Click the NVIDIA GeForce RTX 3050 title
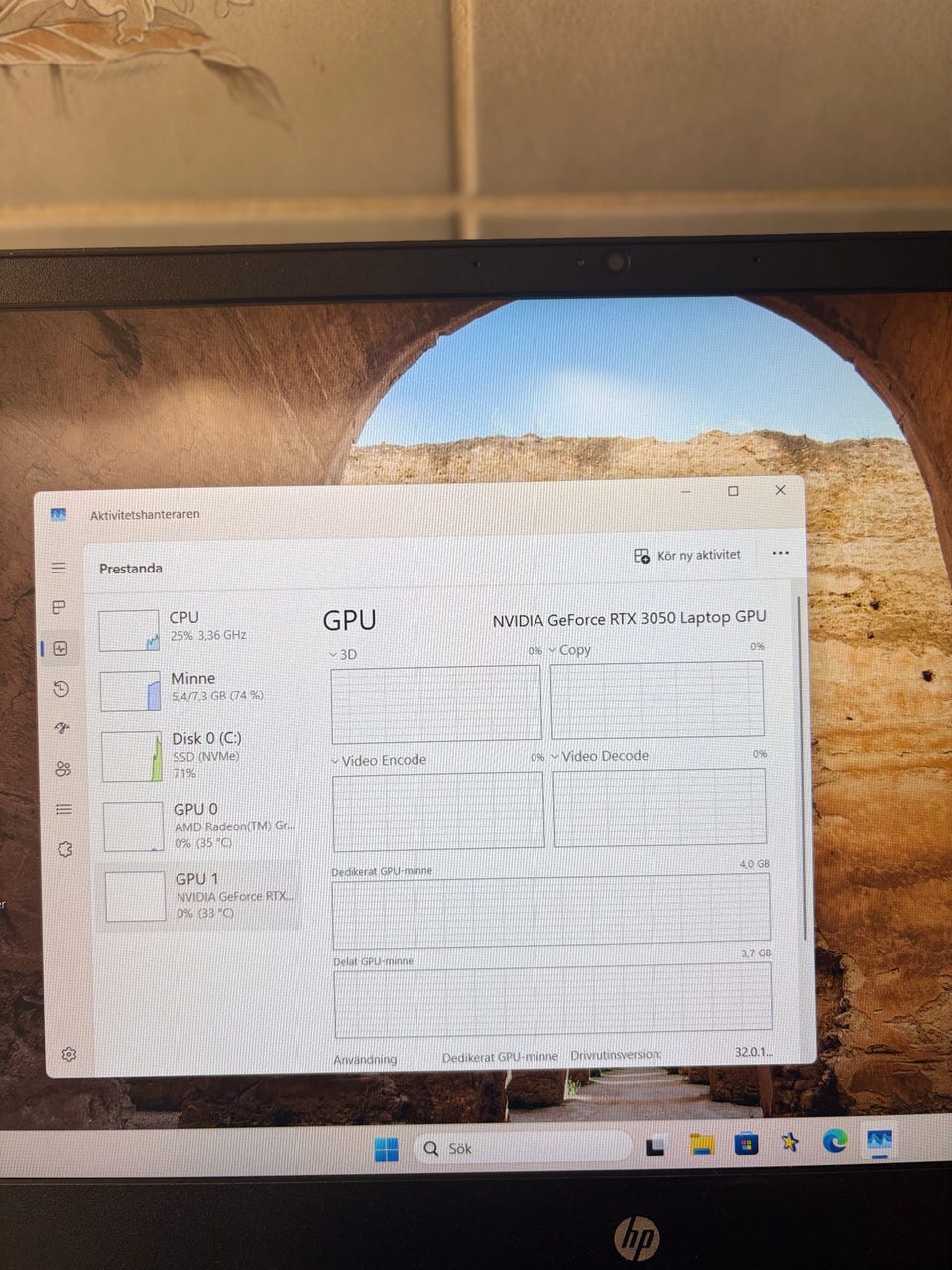This screenshot has height=1270, width=952. click(x=629, y=618)
